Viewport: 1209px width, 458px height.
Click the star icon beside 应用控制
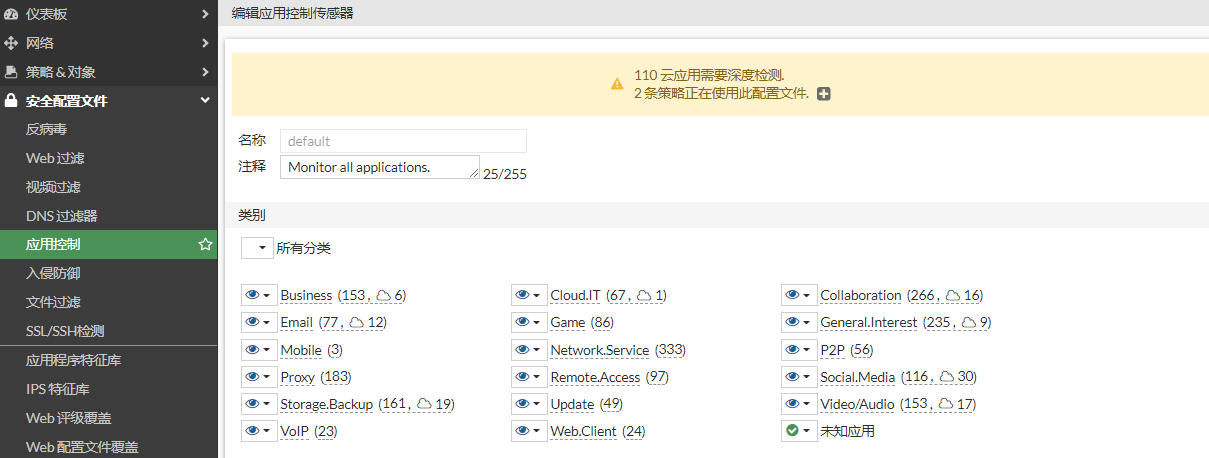point(205,244)
